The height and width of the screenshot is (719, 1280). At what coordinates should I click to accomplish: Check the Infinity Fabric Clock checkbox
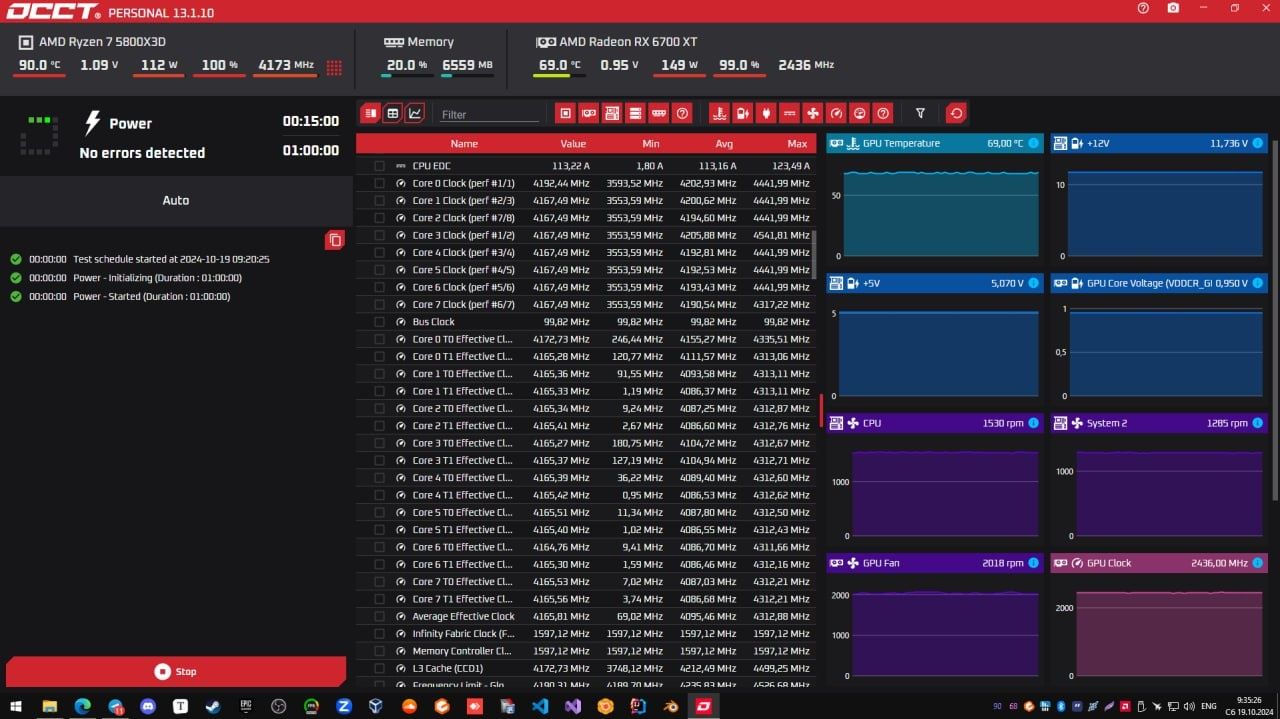tap(379, 633)
